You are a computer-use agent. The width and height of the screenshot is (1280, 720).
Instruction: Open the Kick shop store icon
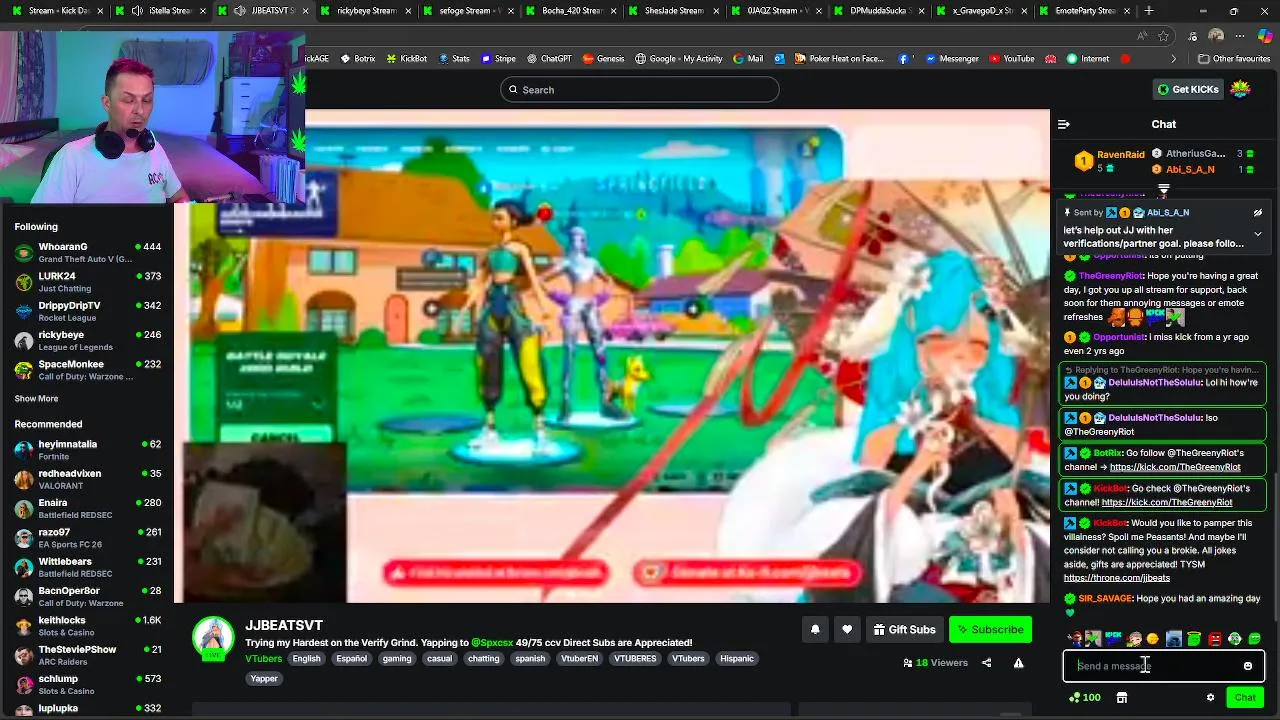(x=1122, y=698)
